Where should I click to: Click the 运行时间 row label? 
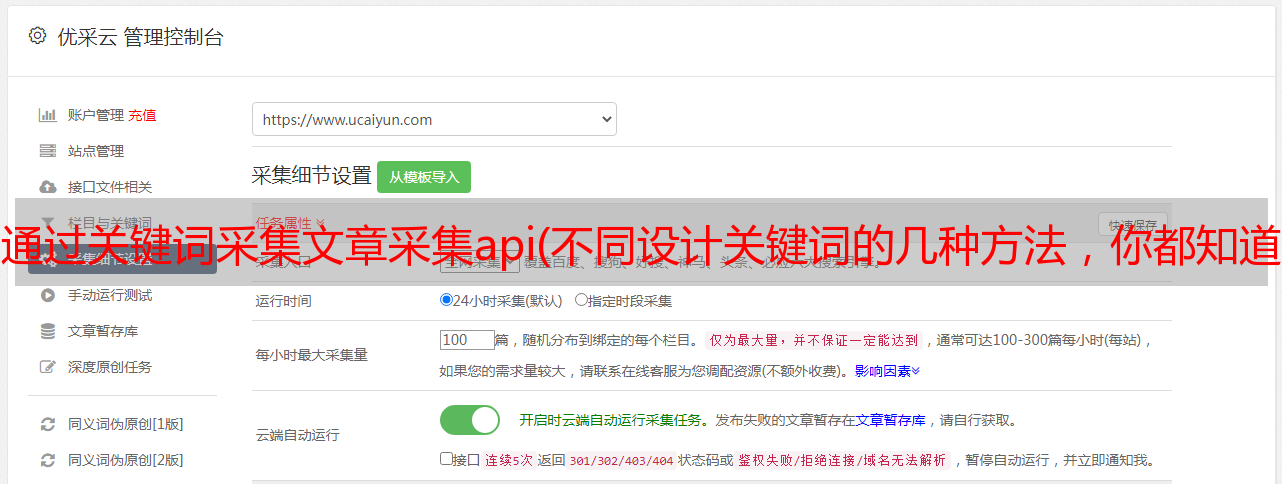(284, 300)
